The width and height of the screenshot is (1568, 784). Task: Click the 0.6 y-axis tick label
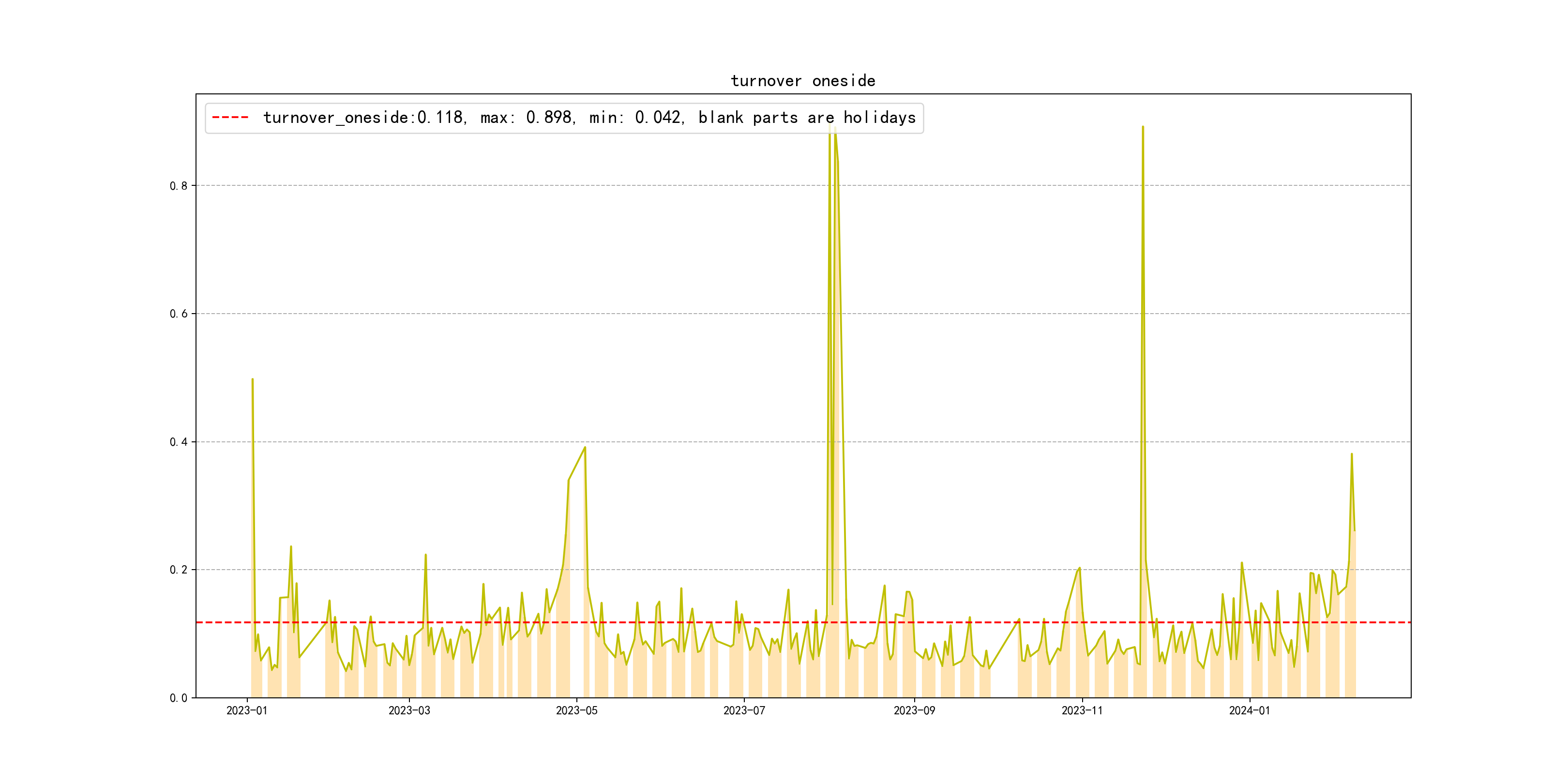click(x=179, y=314)
